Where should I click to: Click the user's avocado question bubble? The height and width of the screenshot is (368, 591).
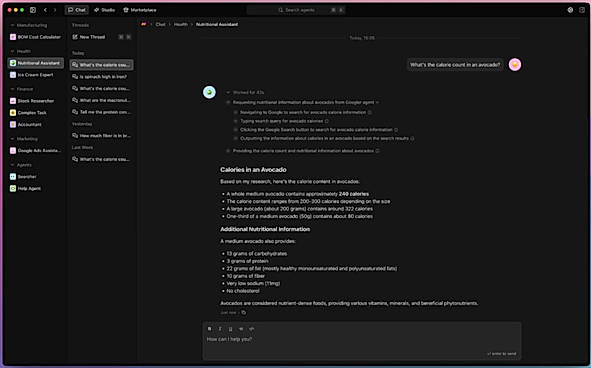(455, 65)
